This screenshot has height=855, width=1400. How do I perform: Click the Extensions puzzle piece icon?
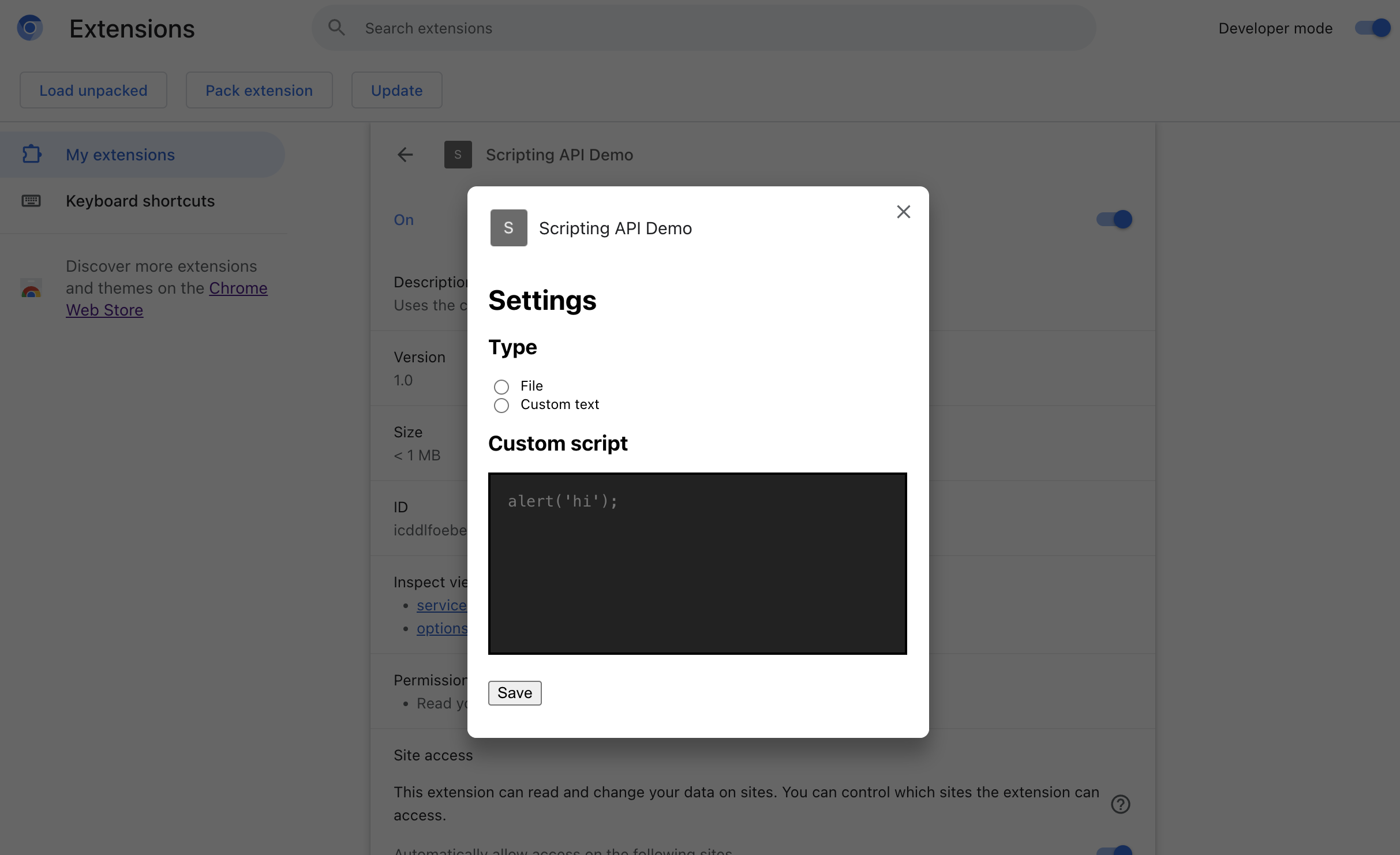(x=31, y=154)
